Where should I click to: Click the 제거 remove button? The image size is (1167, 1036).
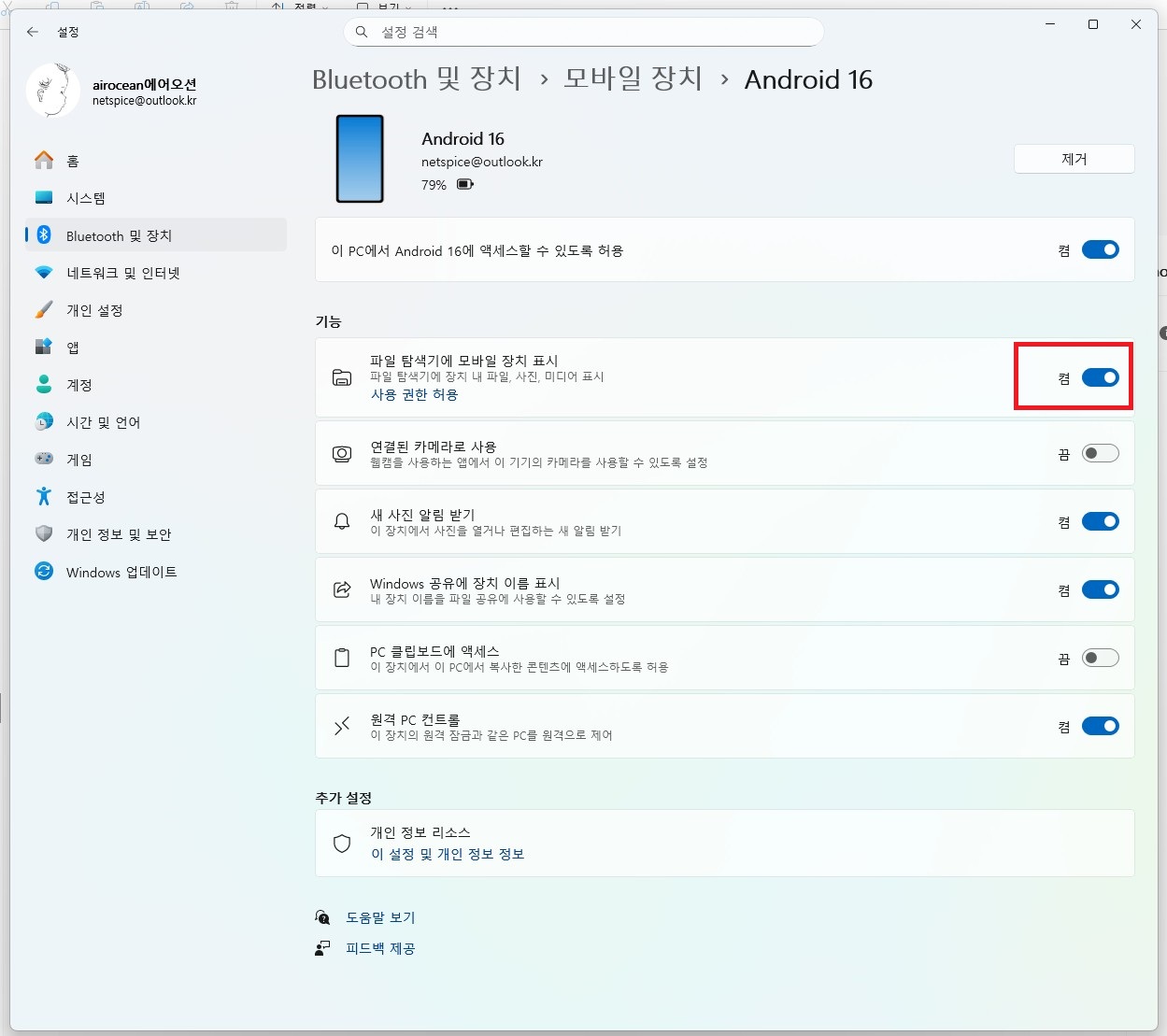coord(1074,159)
